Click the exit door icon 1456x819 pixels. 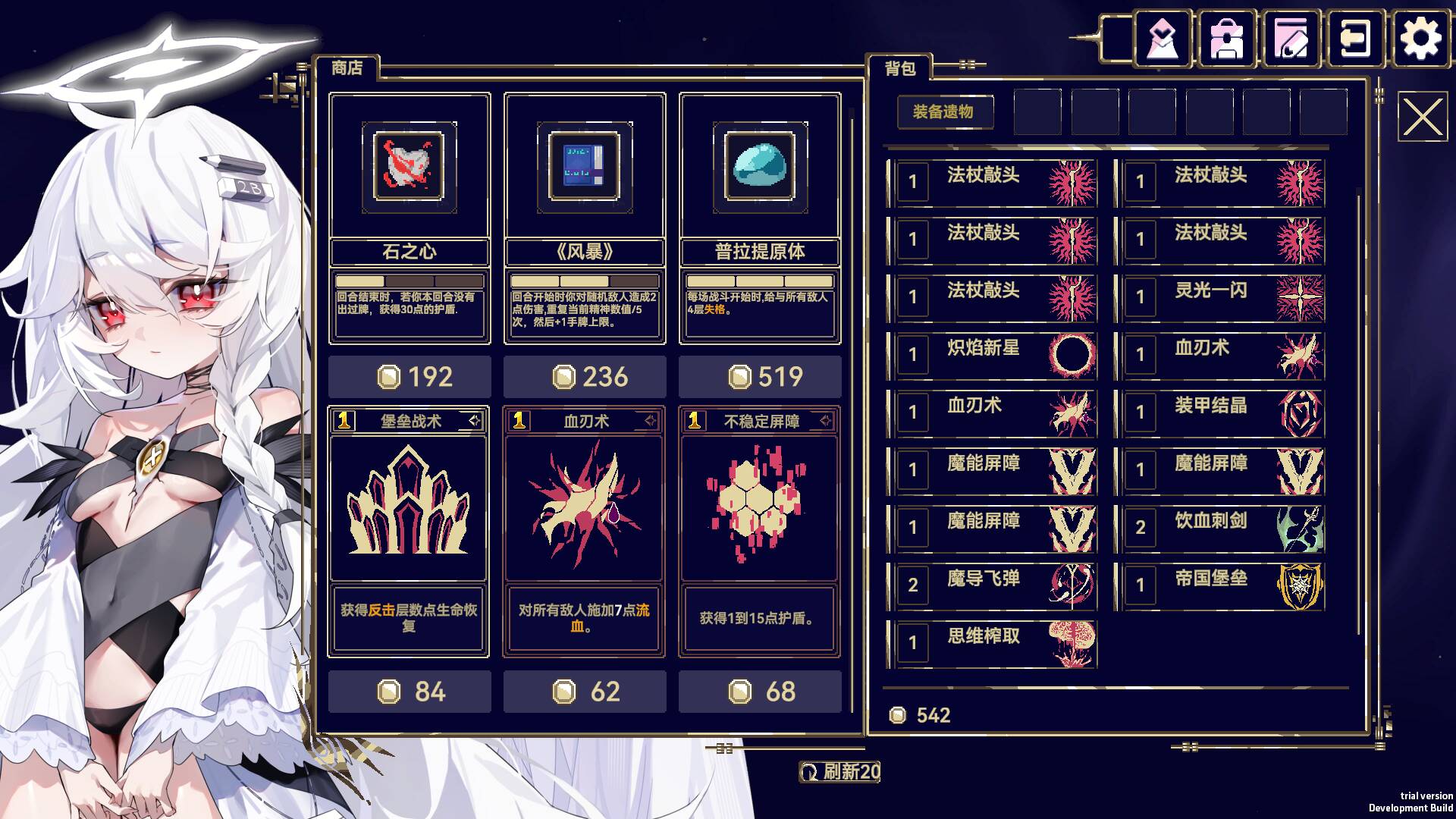tap(1356, 38)
